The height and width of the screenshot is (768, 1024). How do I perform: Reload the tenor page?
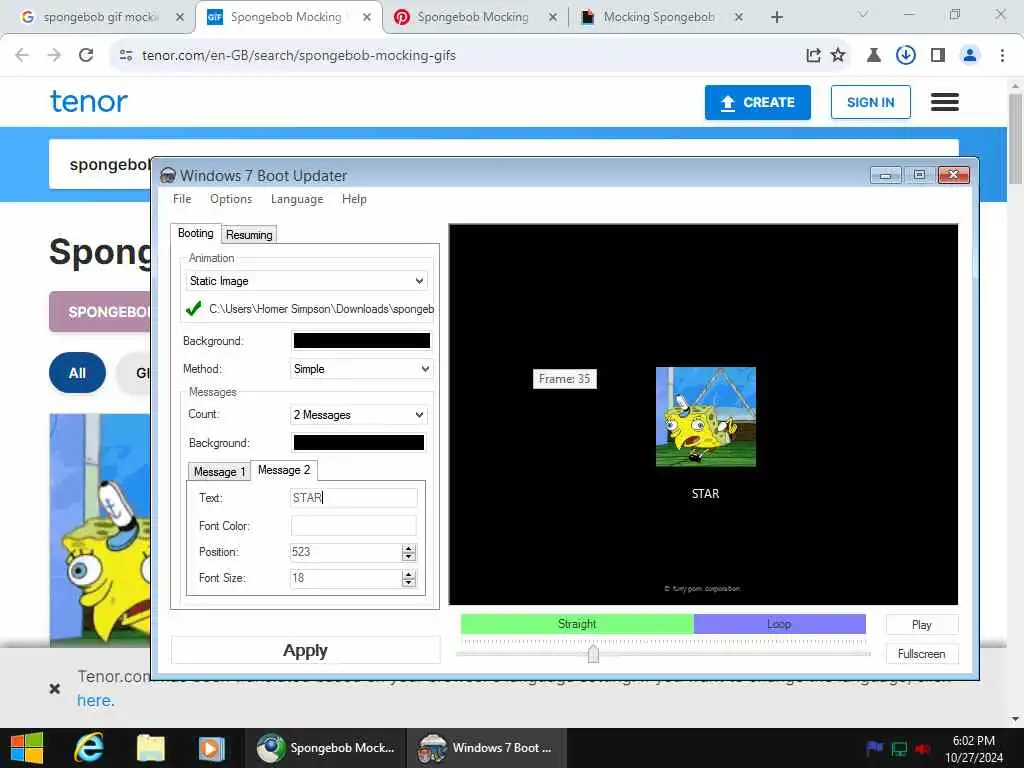point(86,56)
